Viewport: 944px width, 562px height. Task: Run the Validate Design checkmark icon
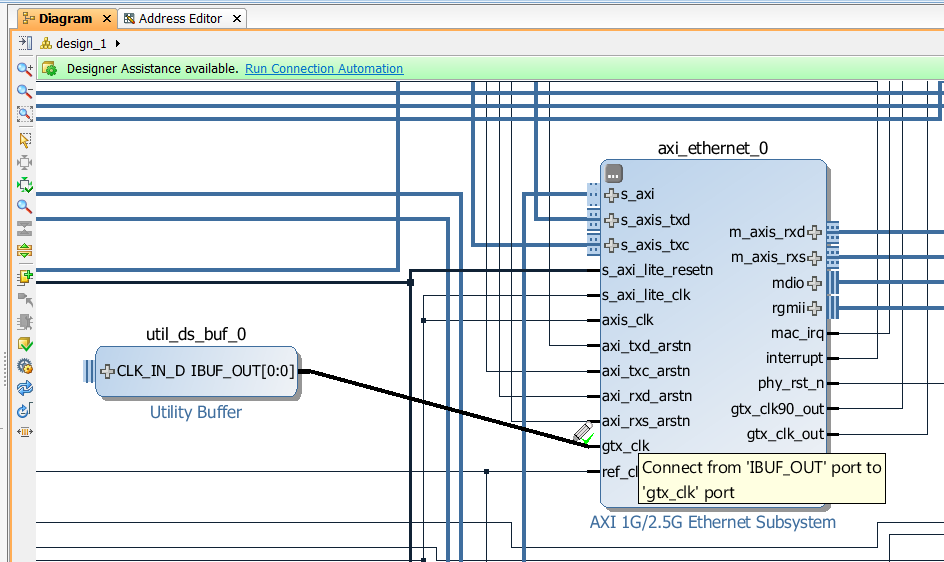[25, 344]
